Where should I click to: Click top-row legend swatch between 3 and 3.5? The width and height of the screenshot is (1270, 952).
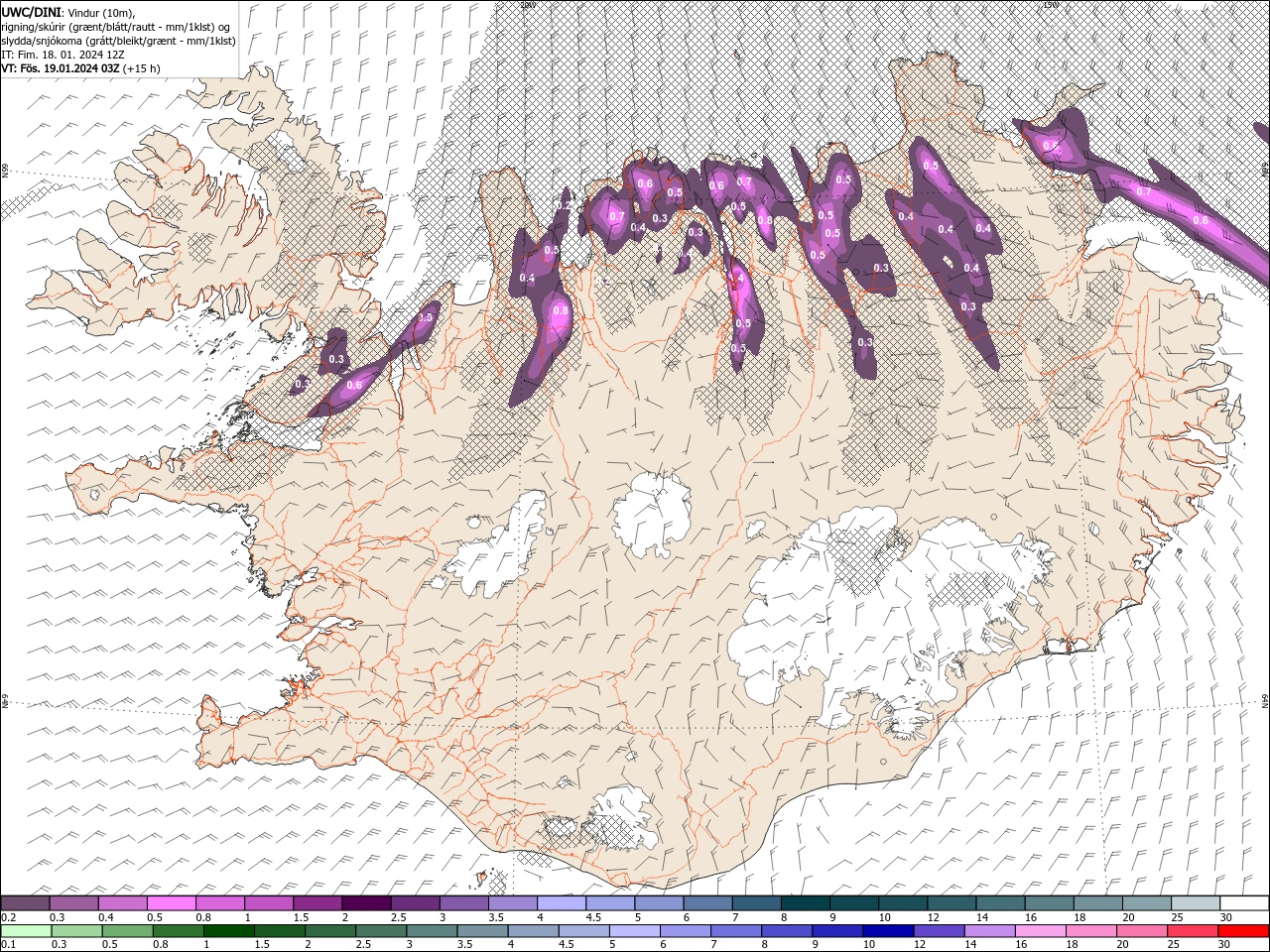pos(463,902)
